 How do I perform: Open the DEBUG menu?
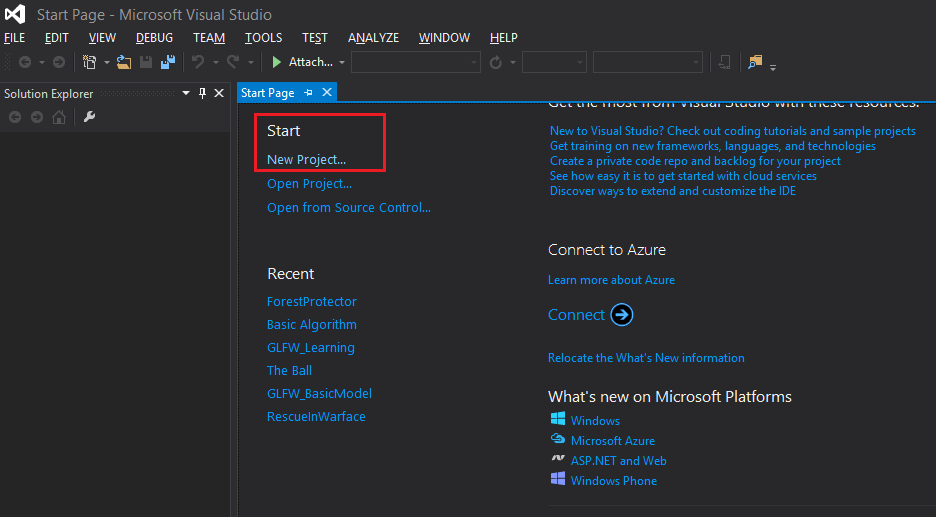(x=154, y=38)
